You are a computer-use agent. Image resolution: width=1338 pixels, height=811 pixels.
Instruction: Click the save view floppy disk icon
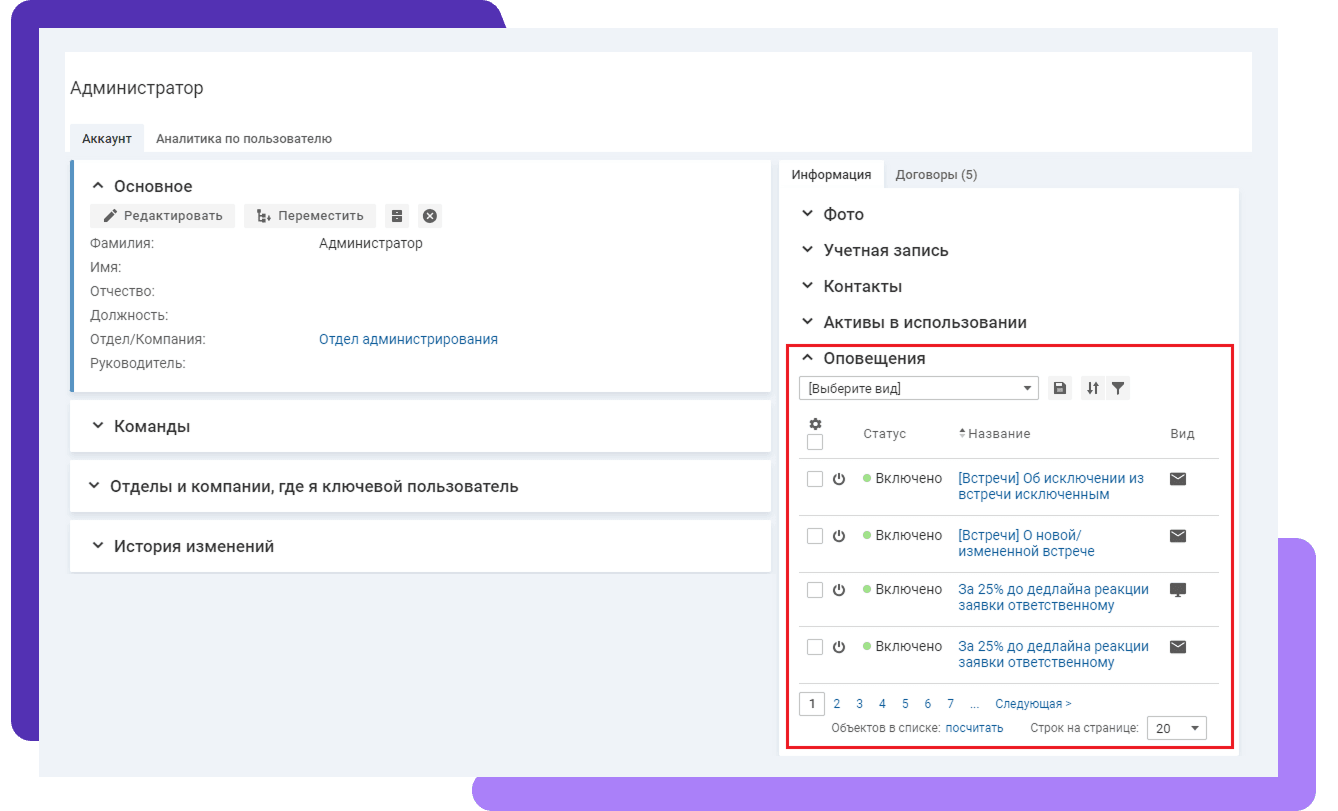coord(1060,388)
